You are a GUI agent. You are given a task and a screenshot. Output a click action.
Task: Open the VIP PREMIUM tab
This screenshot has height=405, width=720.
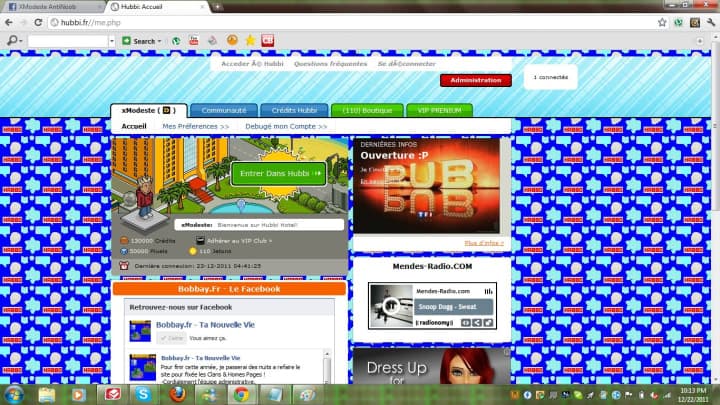(439, 111)
